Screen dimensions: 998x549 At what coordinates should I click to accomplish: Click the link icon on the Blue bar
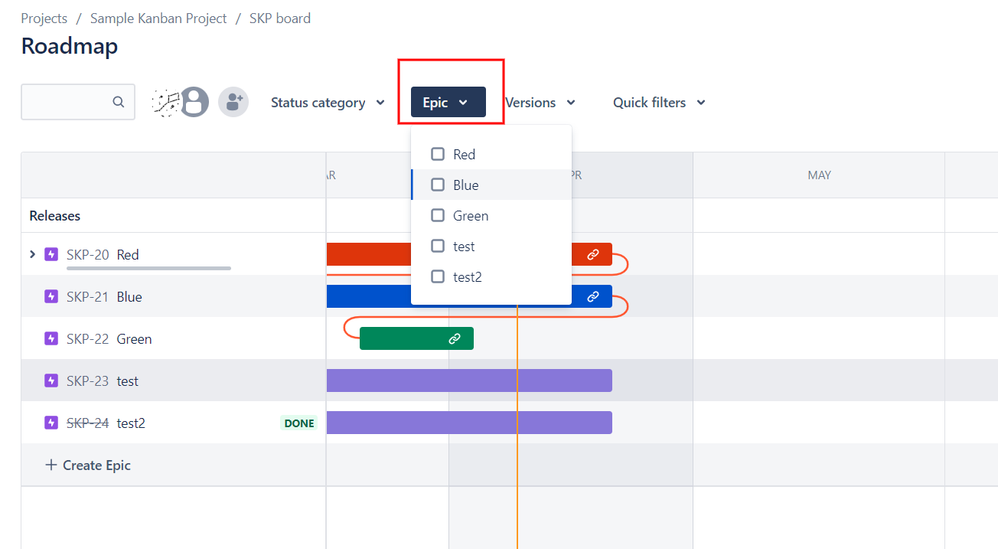pos(593,297)
